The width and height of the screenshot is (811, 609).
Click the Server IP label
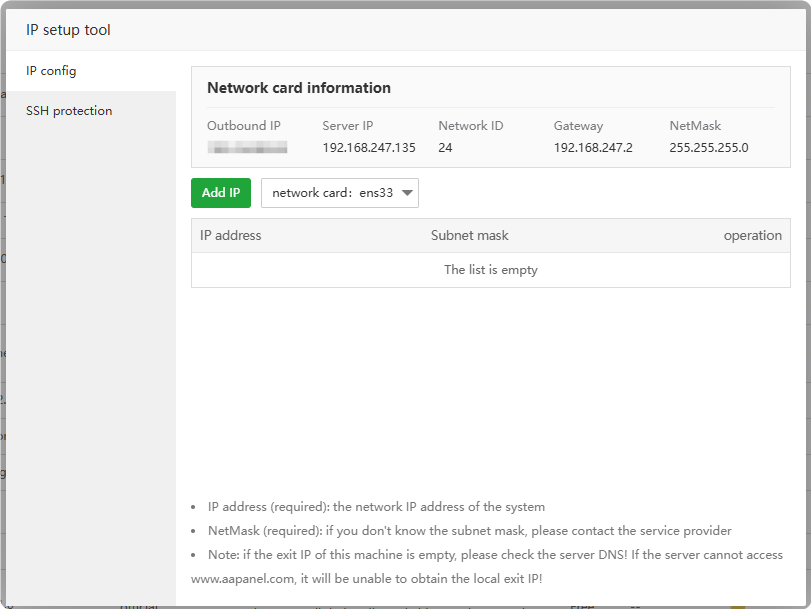(347, 126)
